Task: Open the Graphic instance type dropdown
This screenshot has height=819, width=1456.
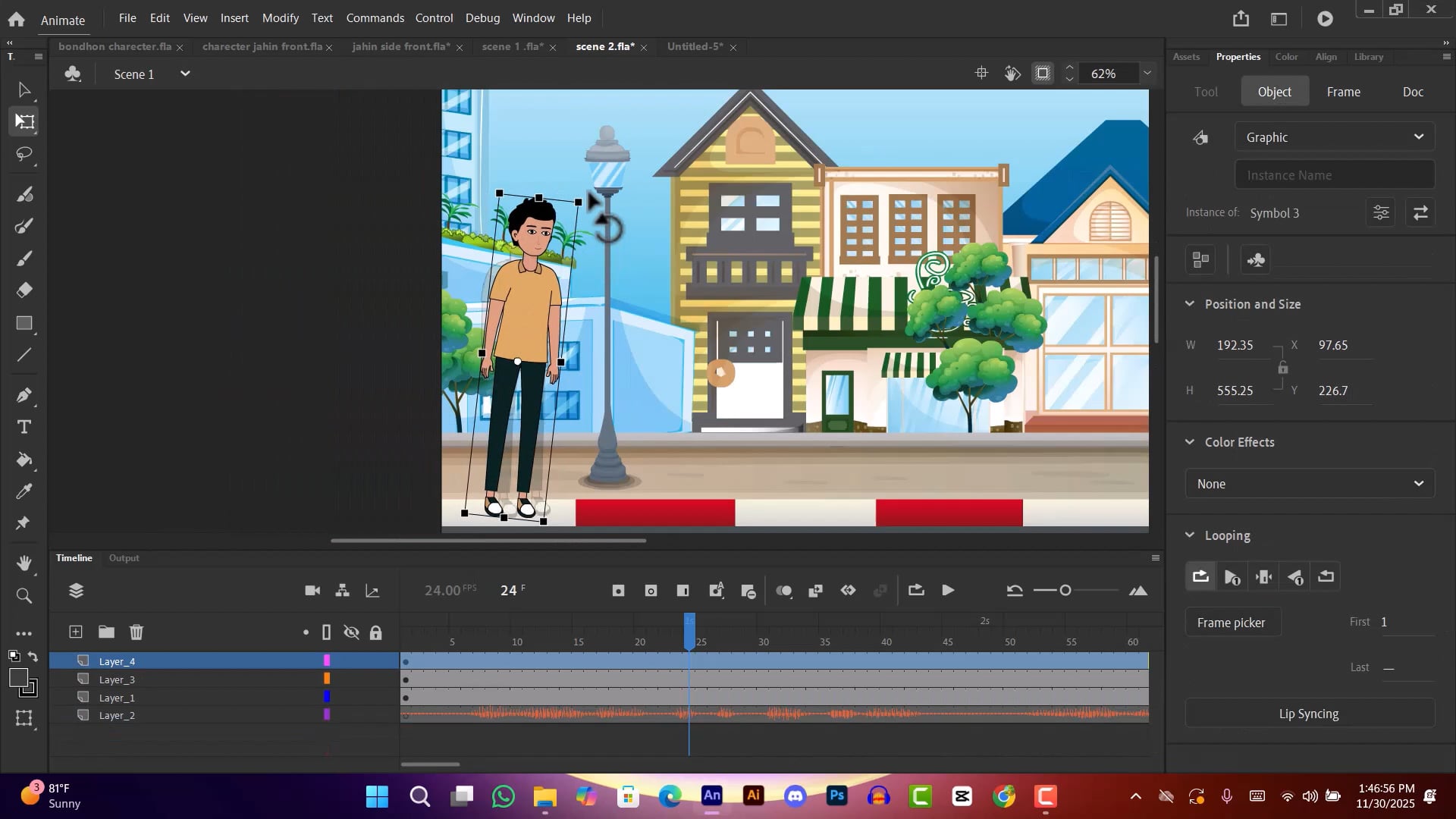Action: [x=1335, y=137]
